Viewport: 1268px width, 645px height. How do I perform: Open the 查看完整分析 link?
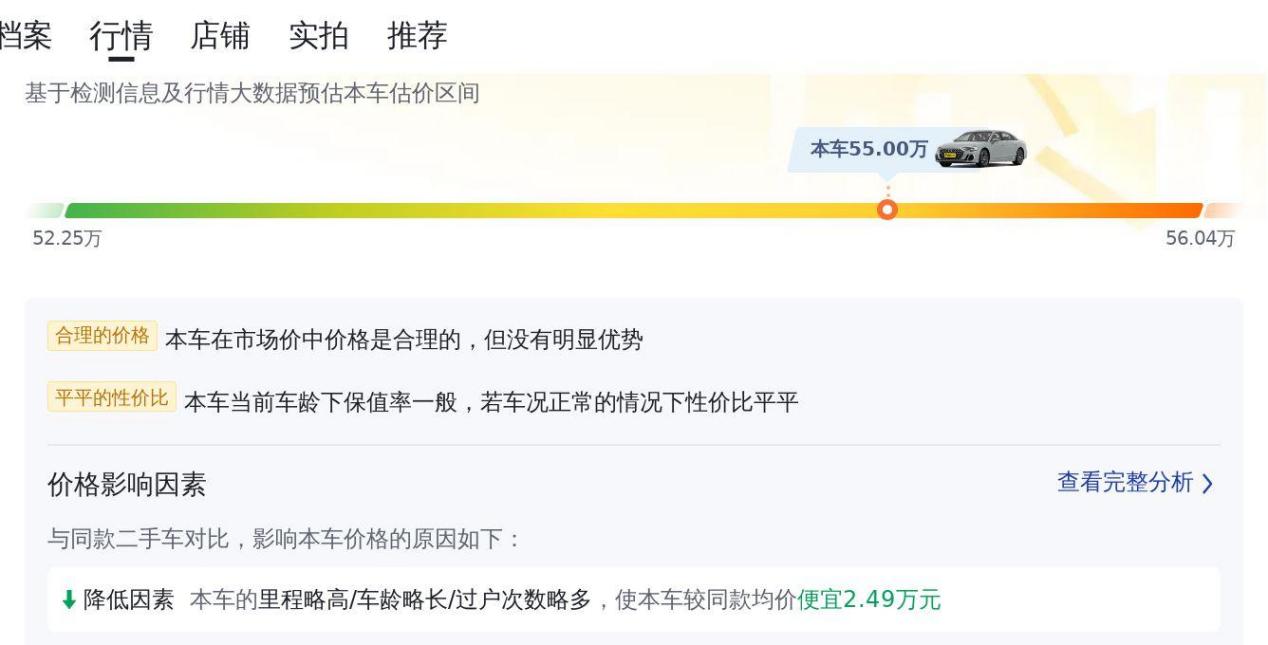click(1125, 483)
